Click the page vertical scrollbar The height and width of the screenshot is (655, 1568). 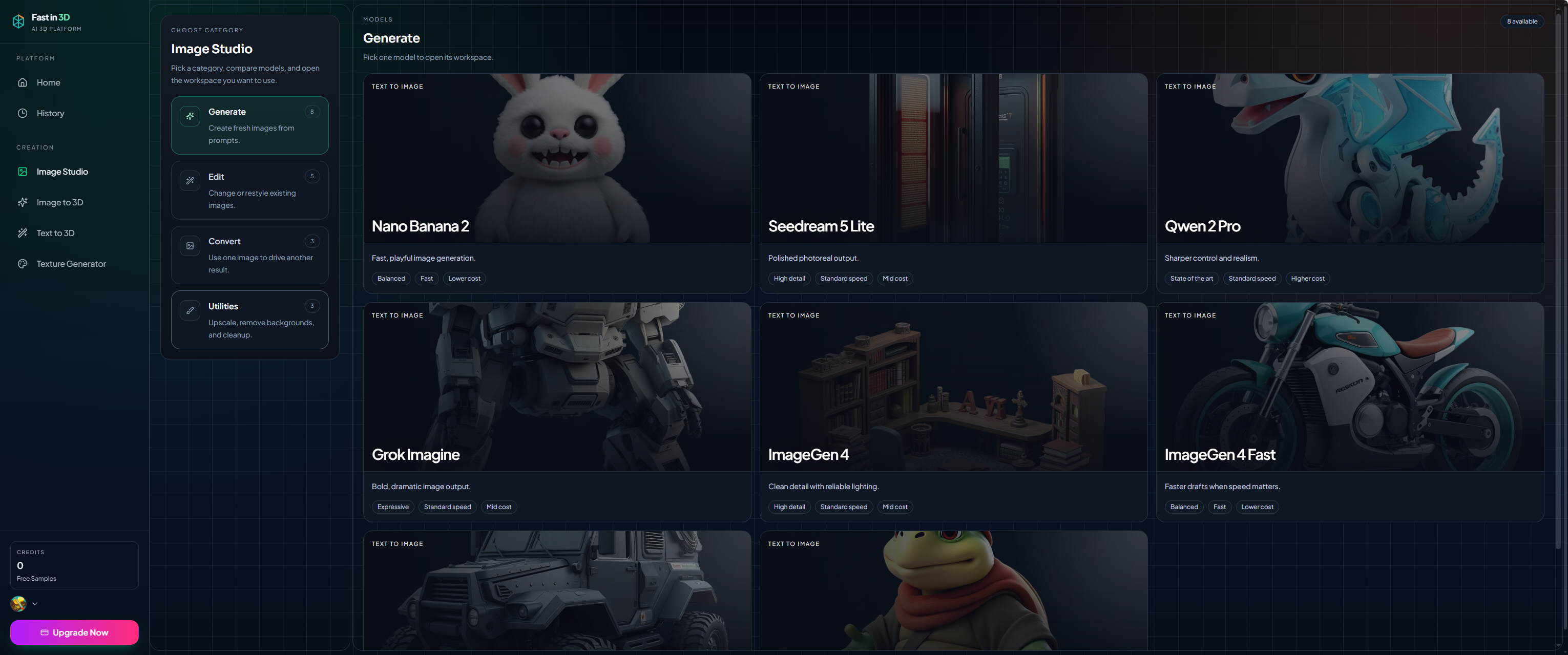(x=1558, y=280)
